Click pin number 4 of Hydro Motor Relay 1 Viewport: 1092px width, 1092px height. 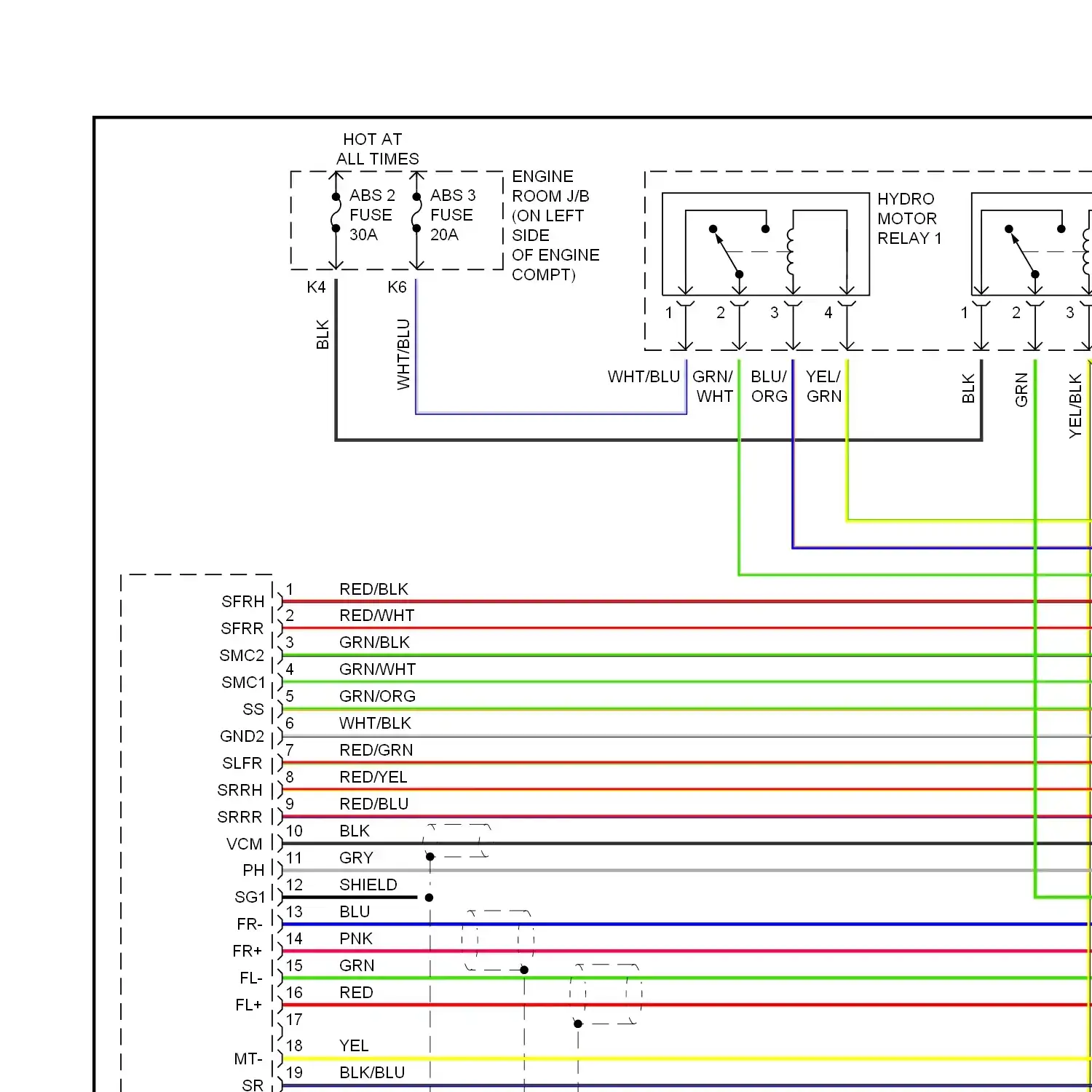(828, 312)
